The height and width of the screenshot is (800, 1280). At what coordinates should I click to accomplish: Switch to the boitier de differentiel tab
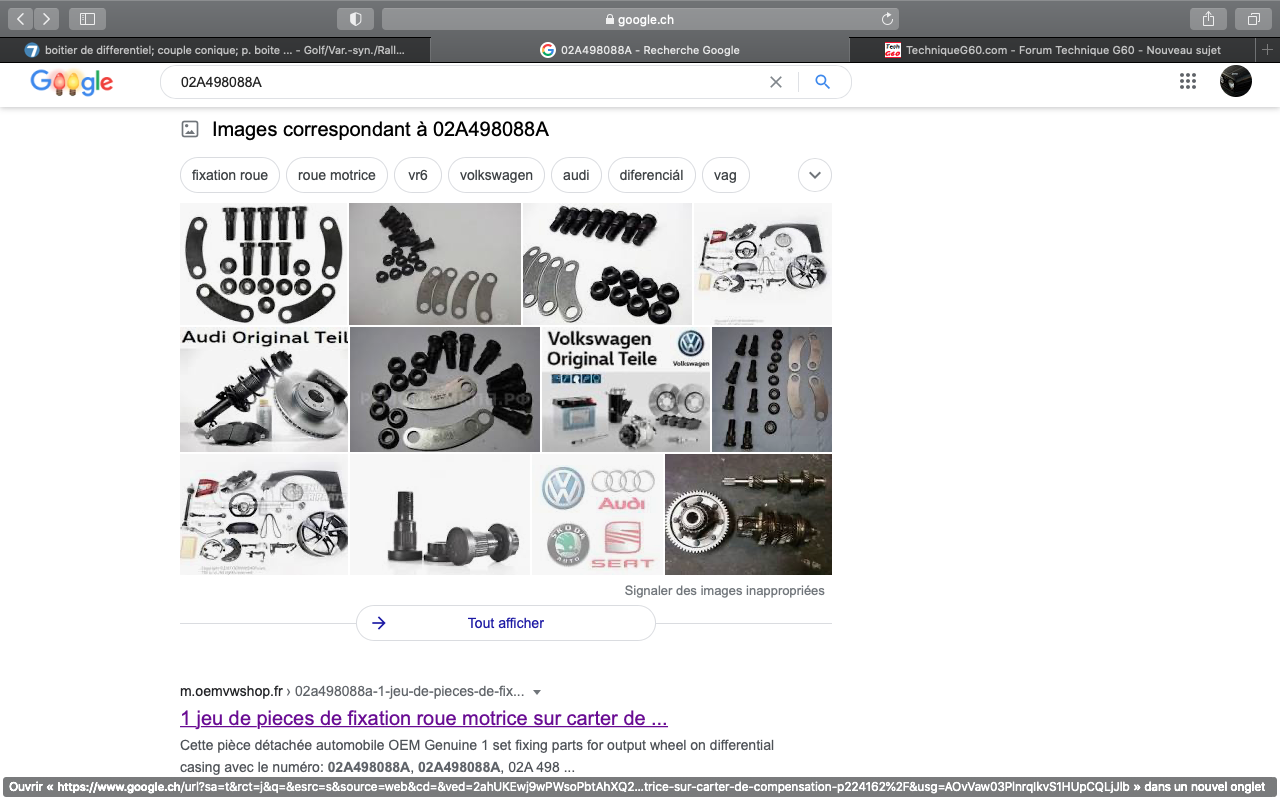[215, 50]
